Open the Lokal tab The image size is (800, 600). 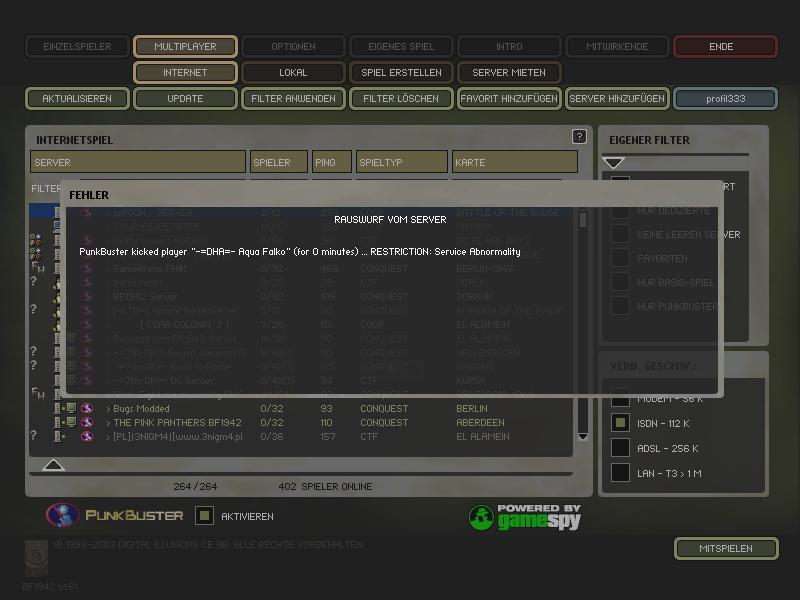[x=293, y=73]
